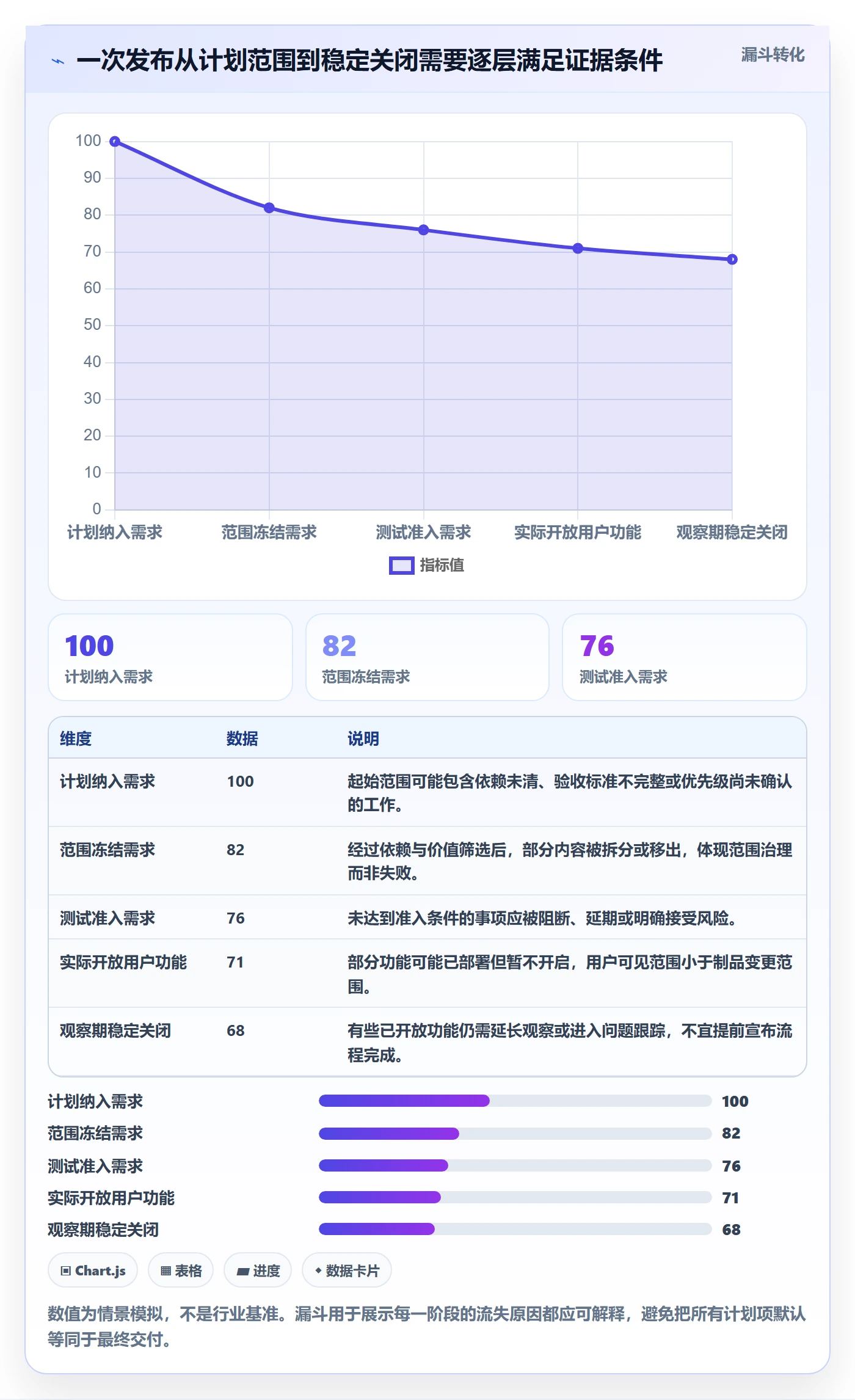Click the chart data point for 范围冻结需求

[269, 208]
